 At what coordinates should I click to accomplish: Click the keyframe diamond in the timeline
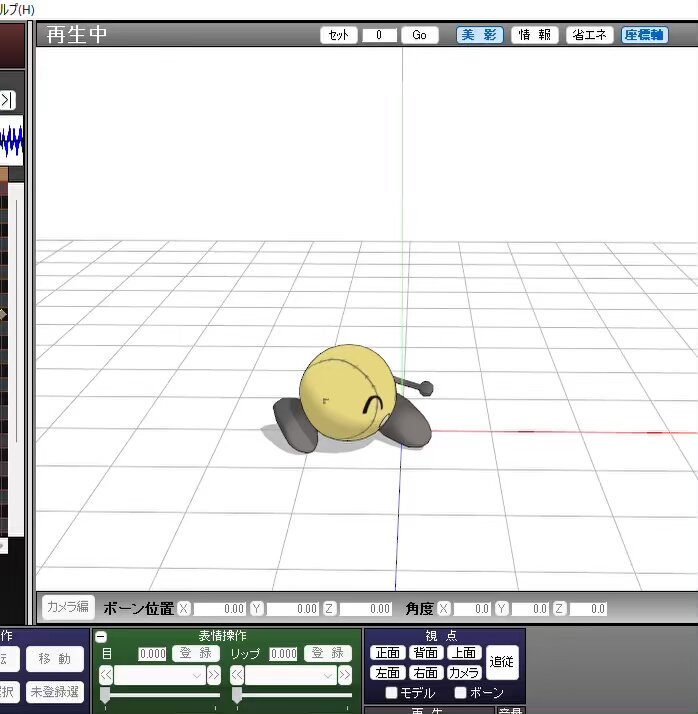pyautogui.click(x=3, y=314)
